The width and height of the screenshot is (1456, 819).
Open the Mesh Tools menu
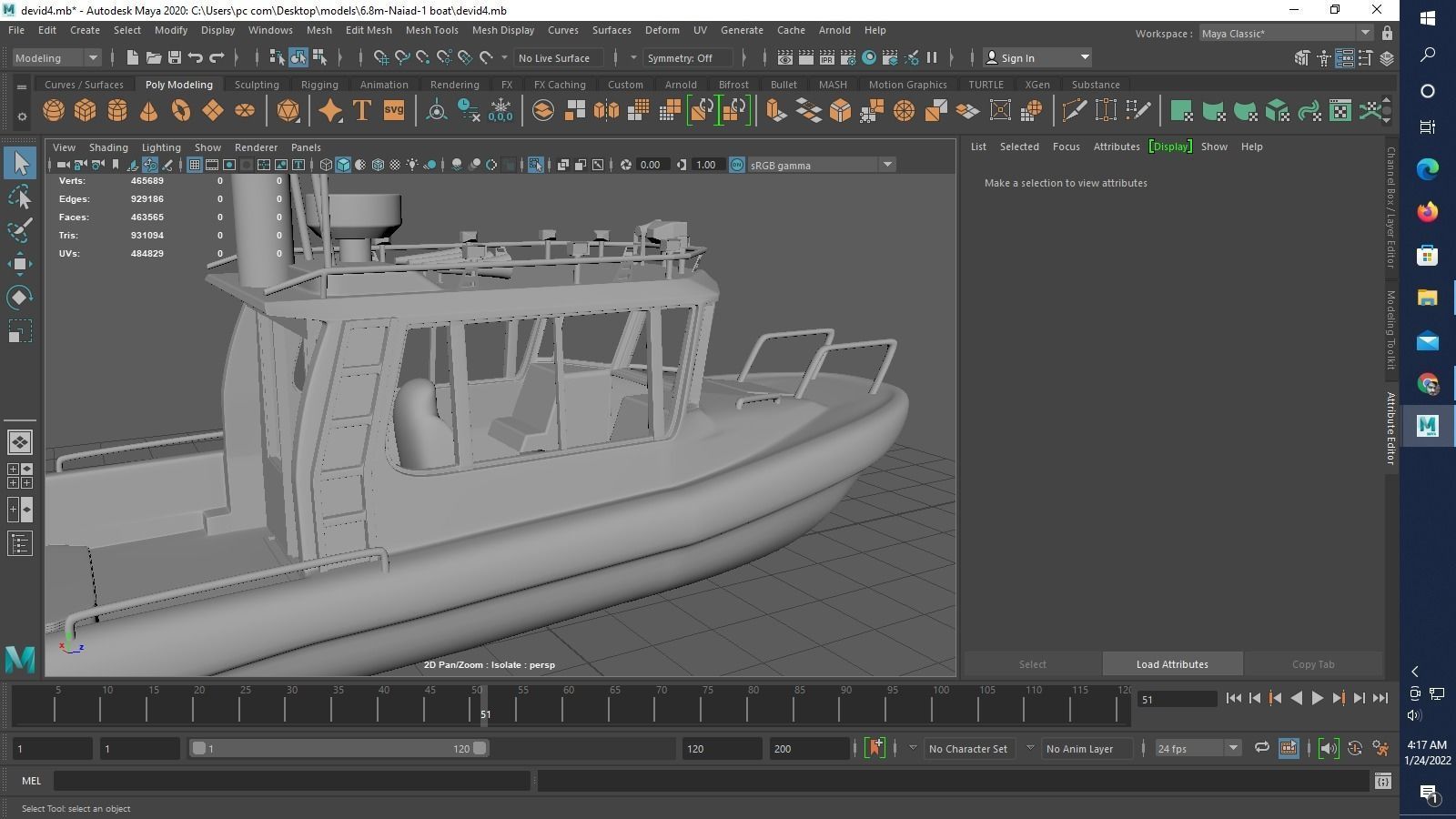coord(431,30)
